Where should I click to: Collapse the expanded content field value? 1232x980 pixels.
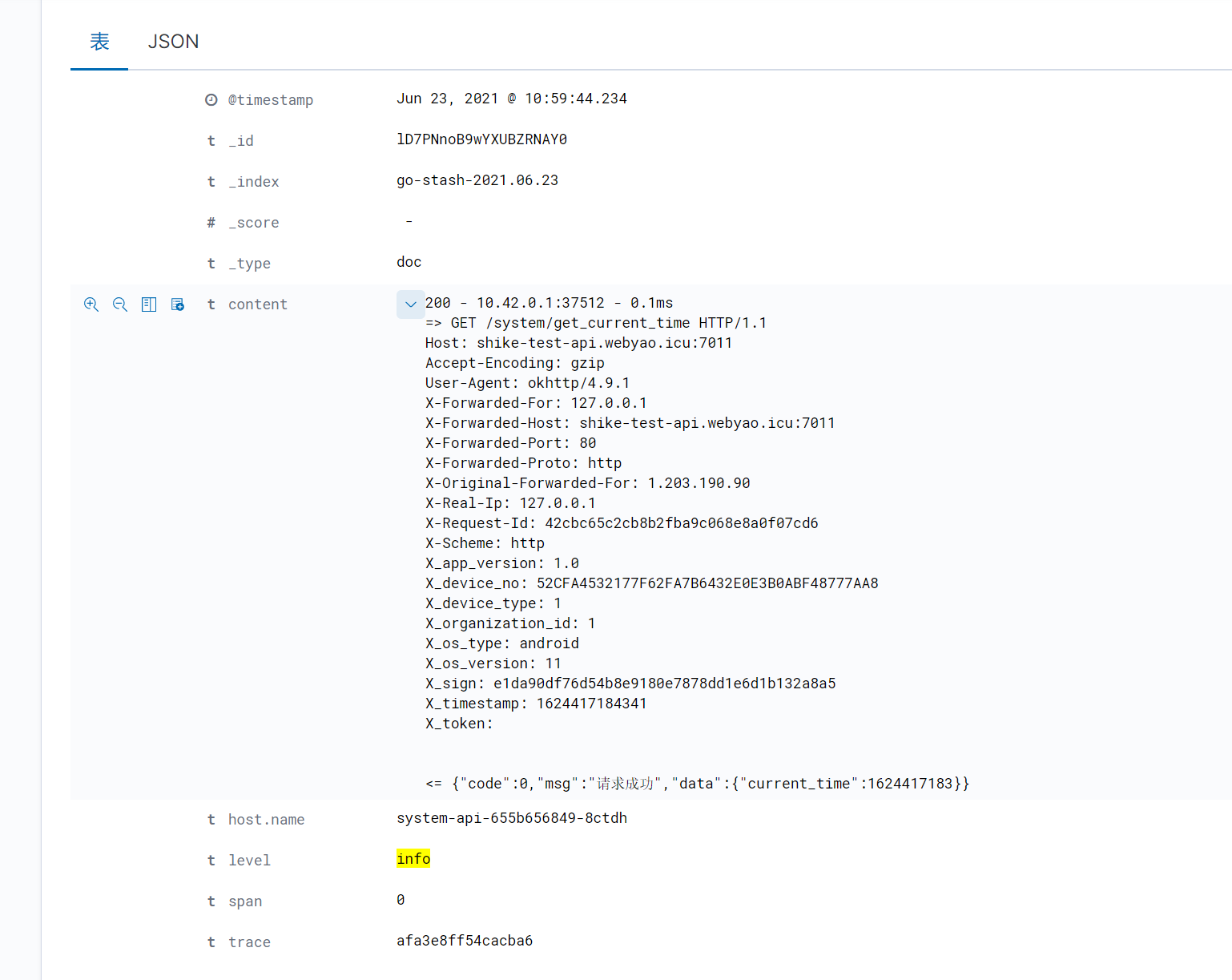click(410, 304)
